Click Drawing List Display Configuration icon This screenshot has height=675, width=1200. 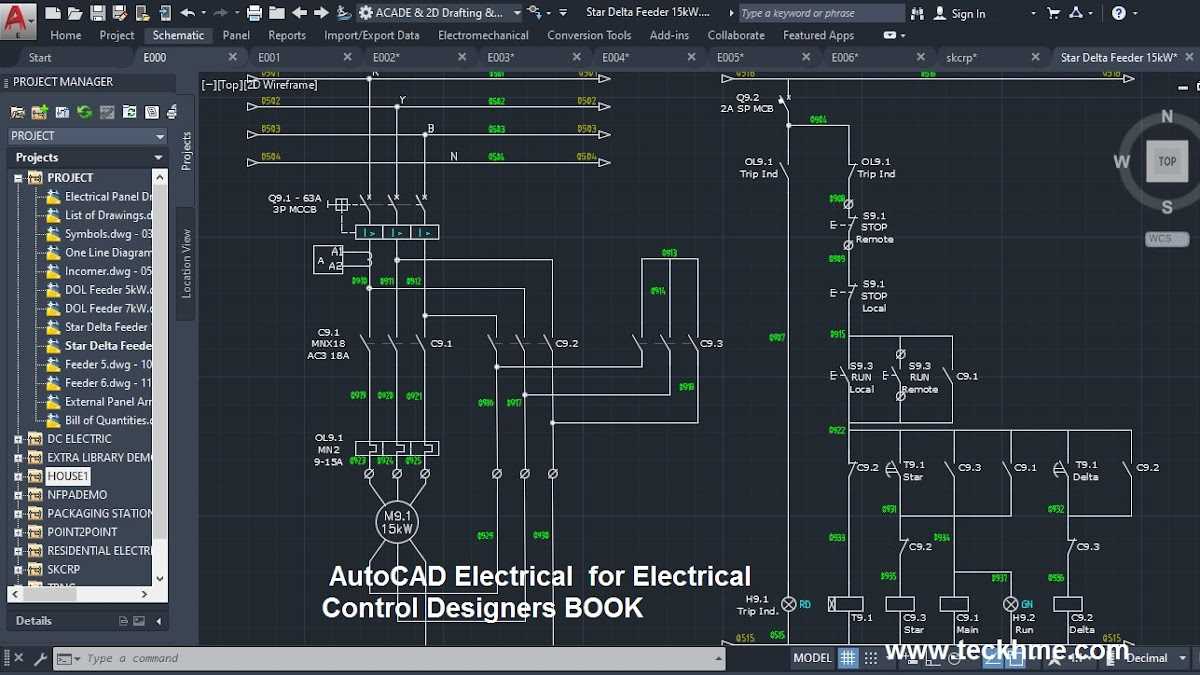point(152,112)
